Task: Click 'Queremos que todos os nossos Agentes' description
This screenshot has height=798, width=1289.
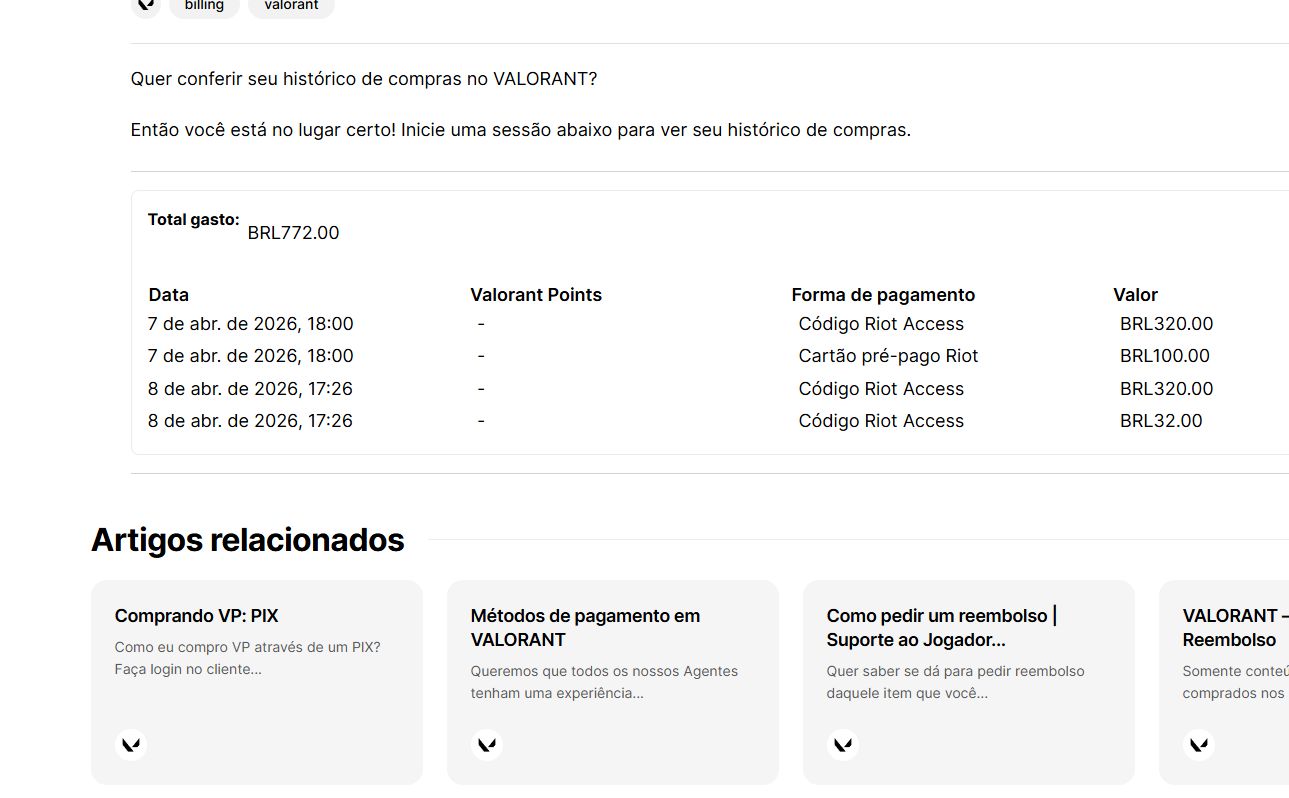Action: click(x=604, y=682)
